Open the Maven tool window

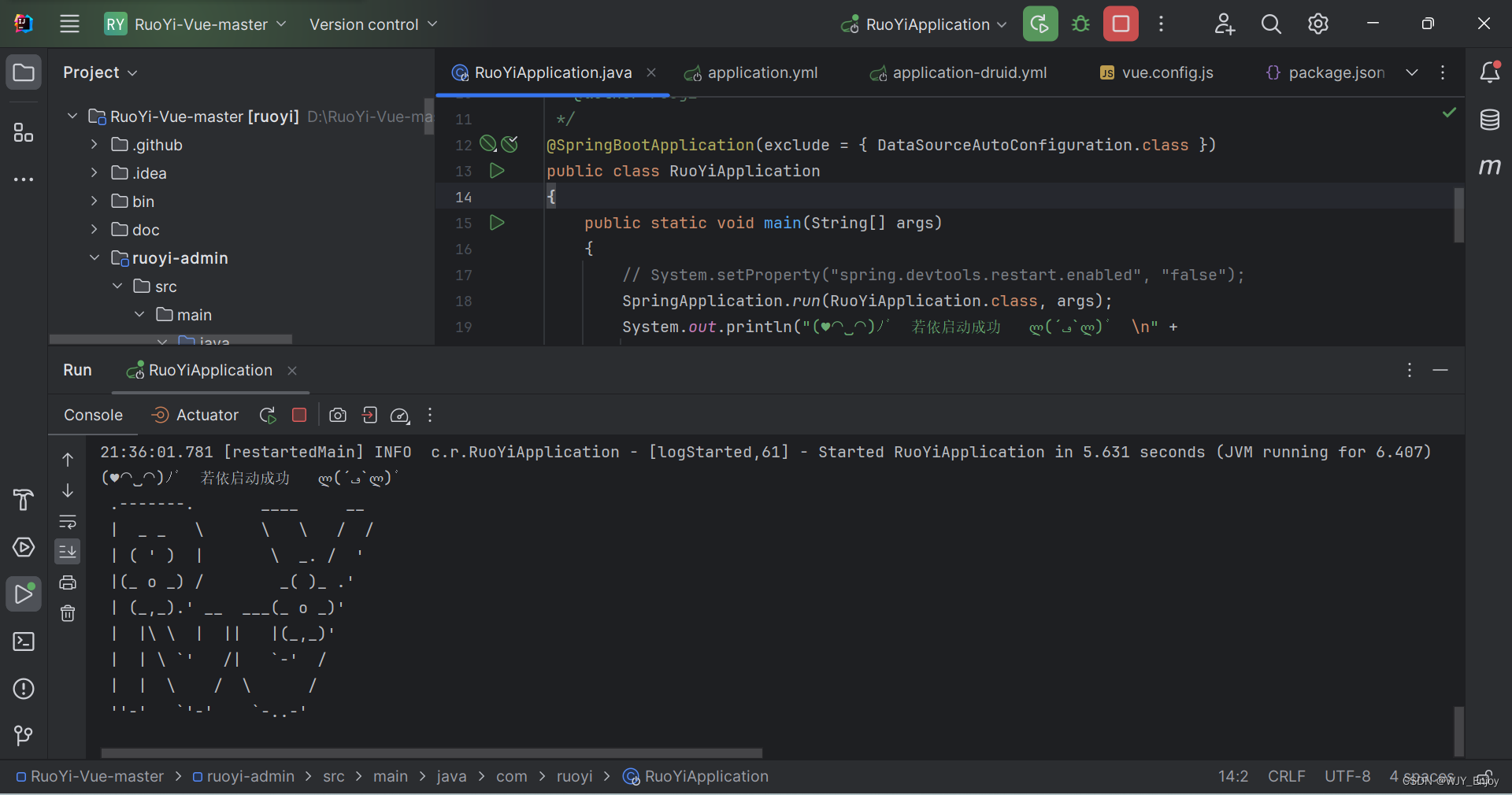[1489, 166]
